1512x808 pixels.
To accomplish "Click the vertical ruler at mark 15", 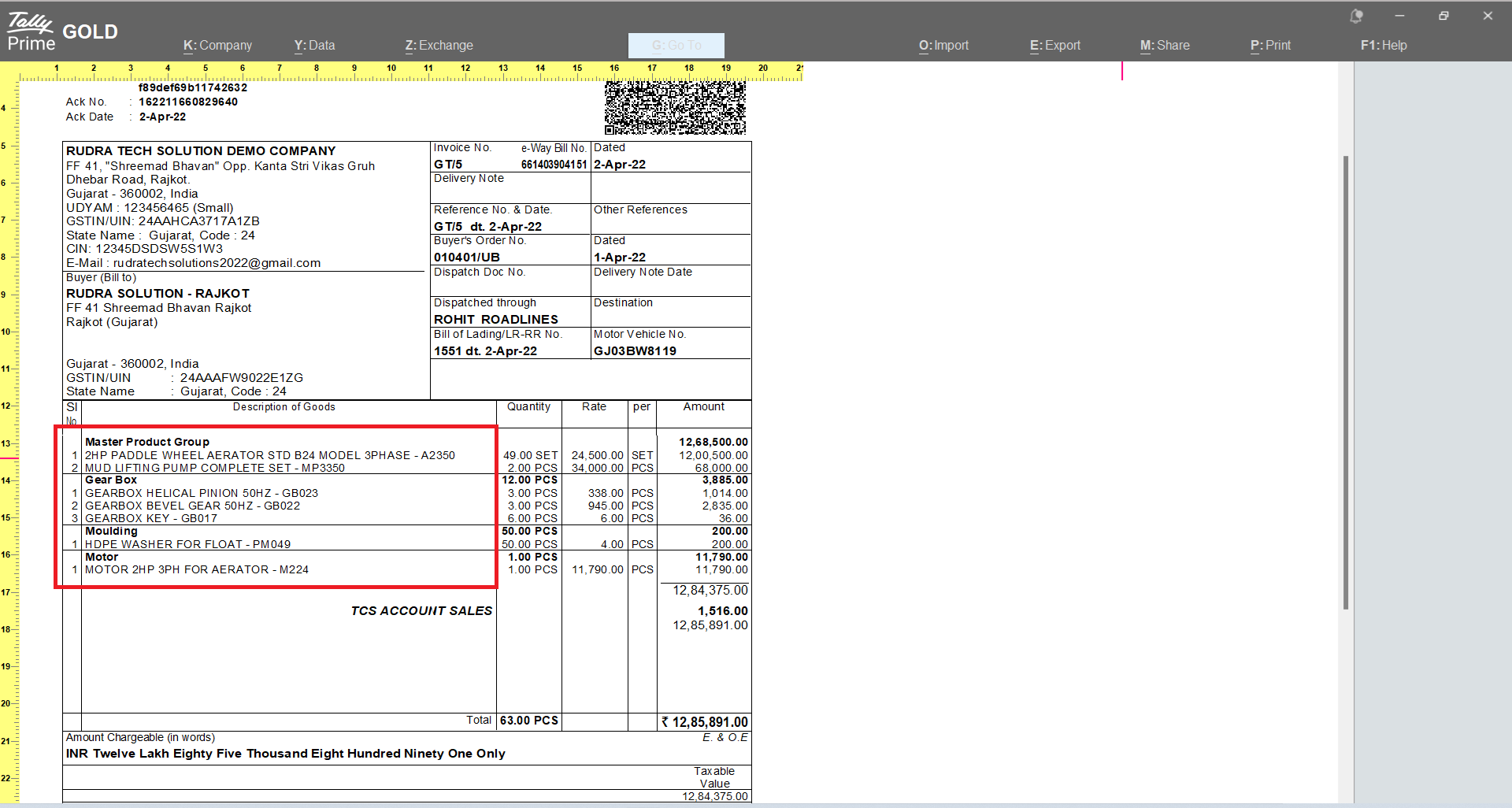I will point(6,517).
